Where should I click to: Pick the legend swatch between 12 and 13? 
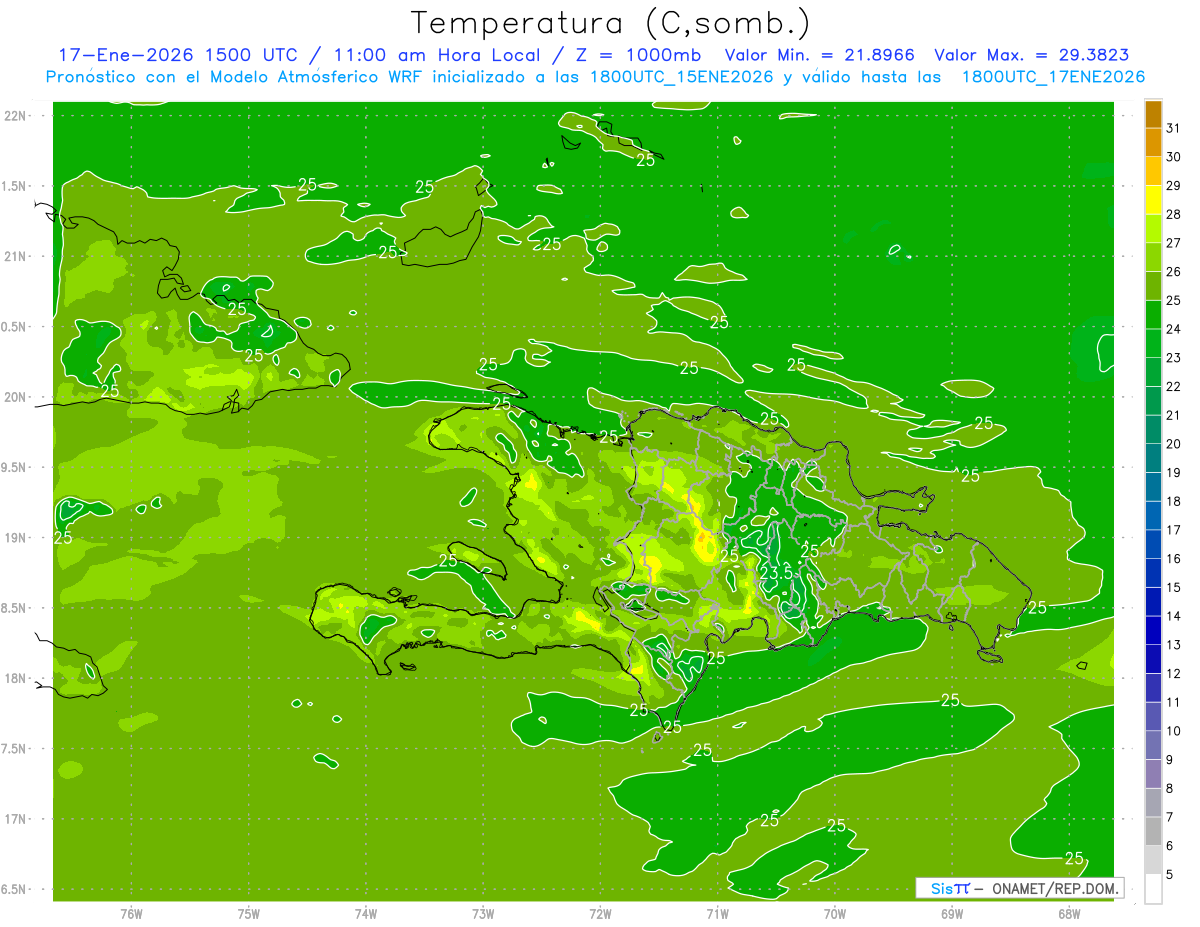pyautogui.click(x=1153, y=659)
